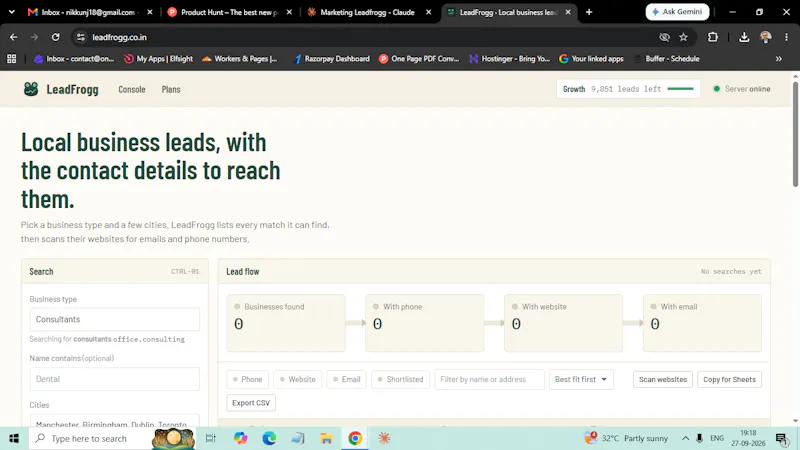Switch to Marketing Leadfrogg Claude tab
The image size is (800, 450).
pyautogui.click(x=367, y=12)
